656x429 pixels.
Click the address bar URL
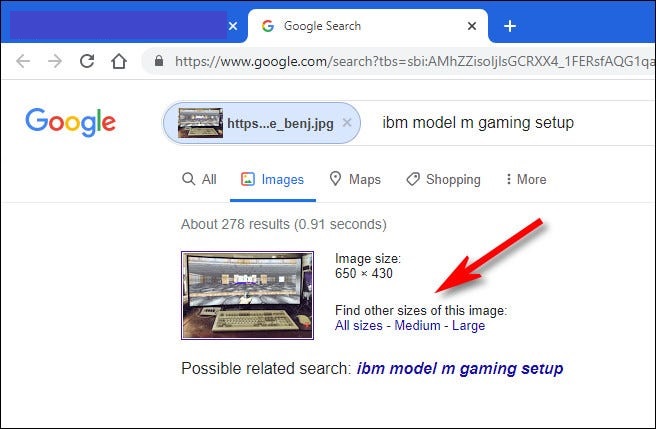pos(414,62)
